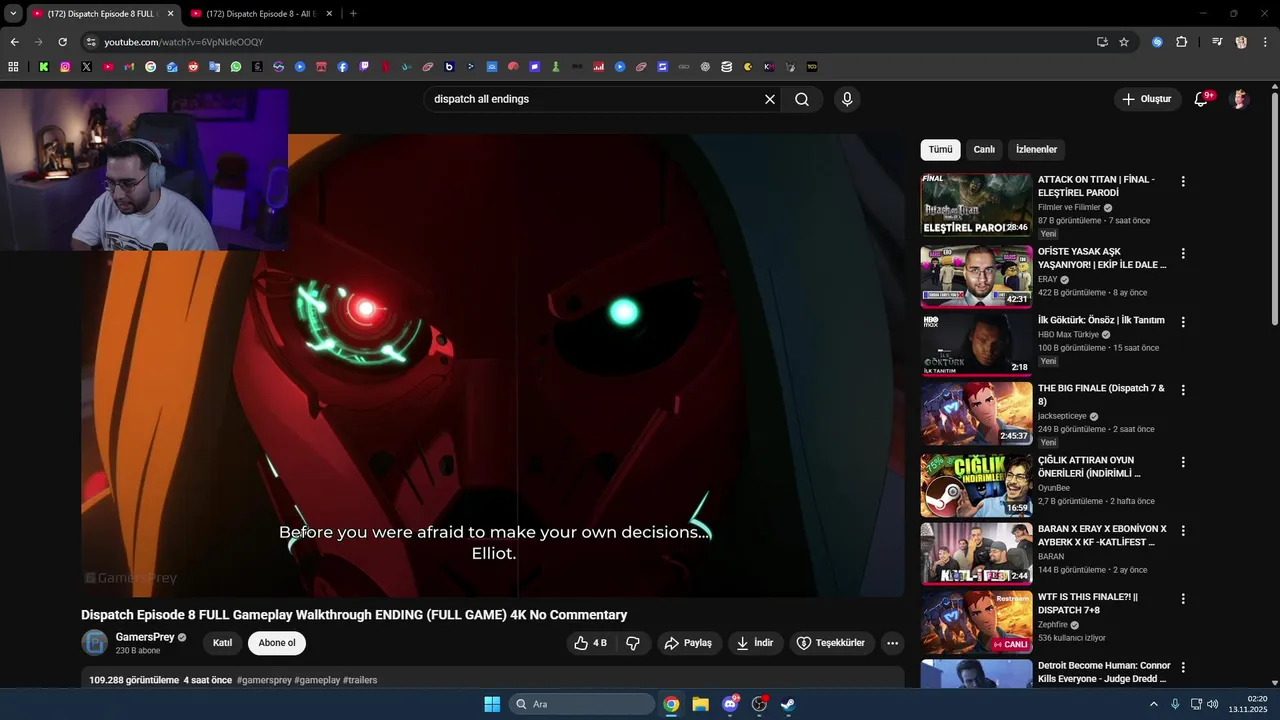Like the video with thumbs up
Image resolution: width=1280 pixels, height=720 pixels.
tap(591, 643)
